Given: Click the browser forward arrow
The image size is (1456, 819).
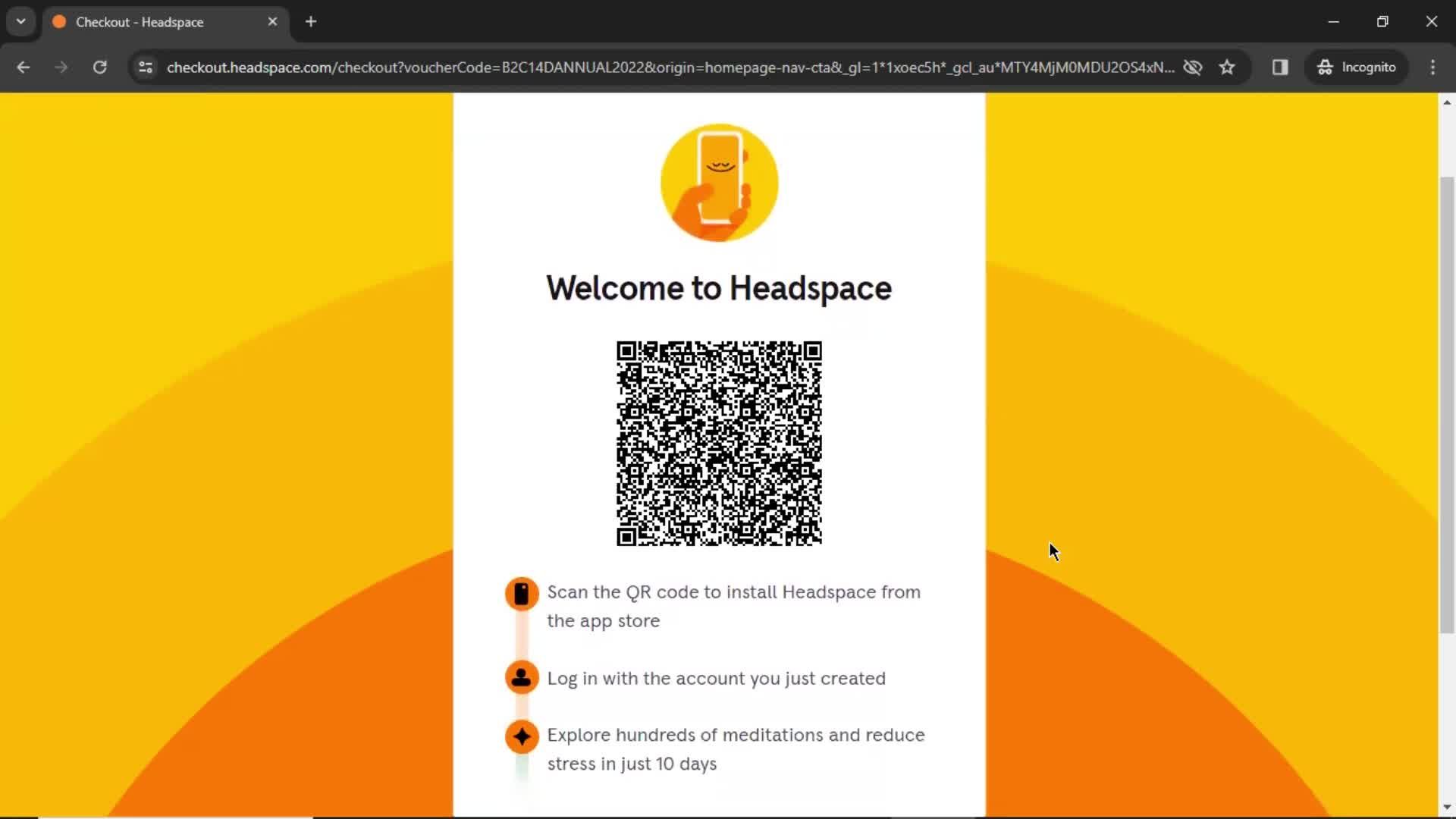Looking at the screenshot, I should 61,67.
